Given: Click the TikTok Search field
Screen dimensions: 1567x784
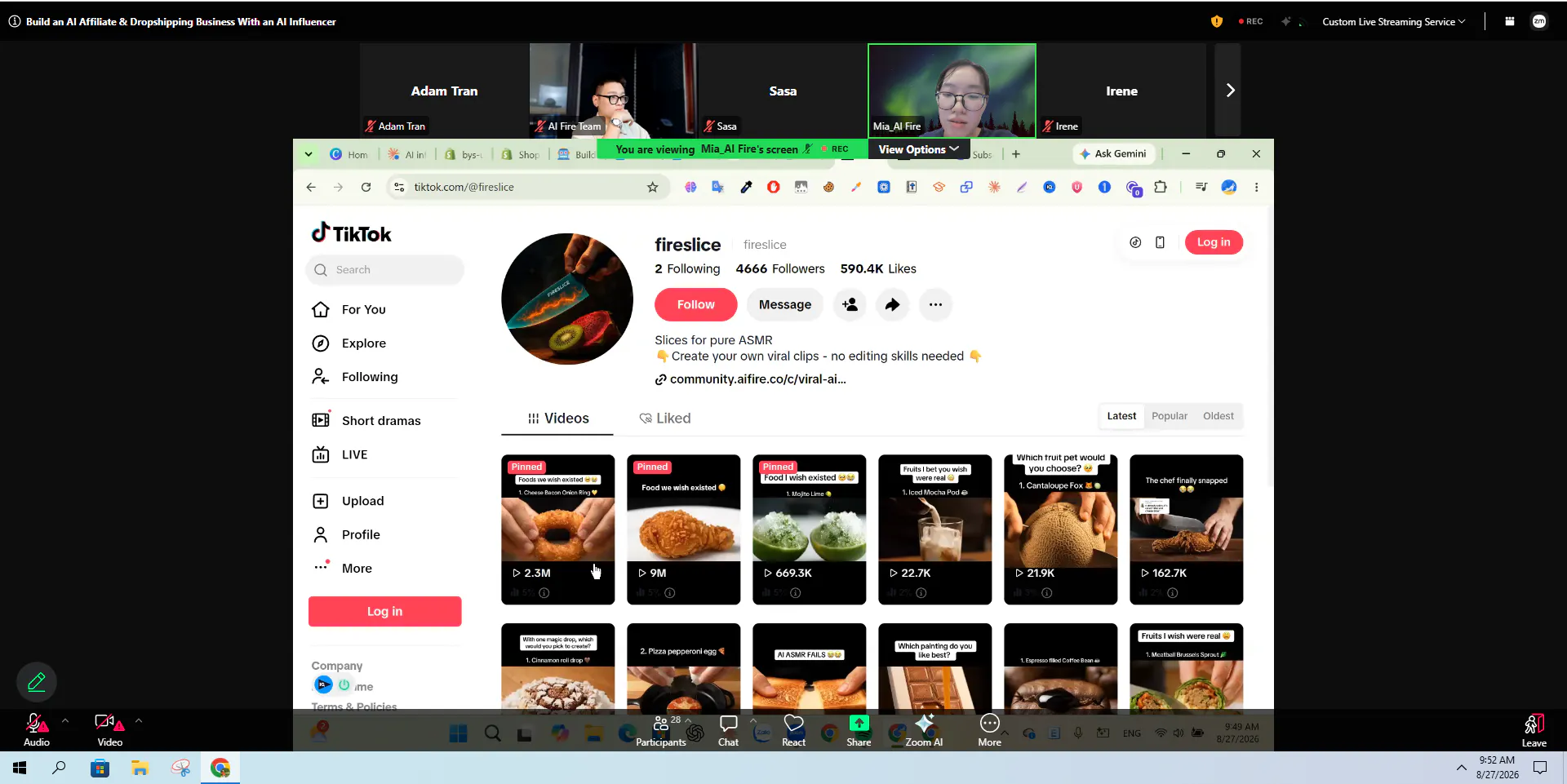Looking at the screenshot, I should (384, 270).
